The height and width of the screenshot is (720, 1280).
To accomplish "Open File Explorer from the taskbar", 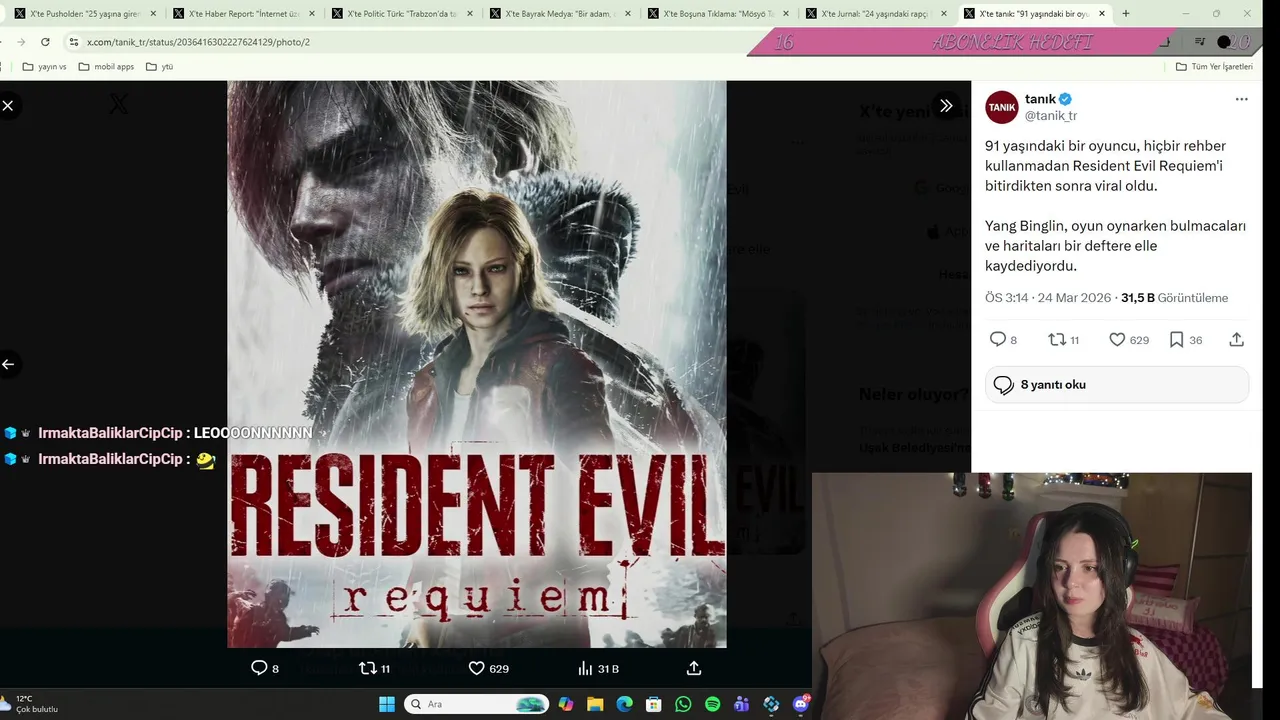I will (595, 704).
